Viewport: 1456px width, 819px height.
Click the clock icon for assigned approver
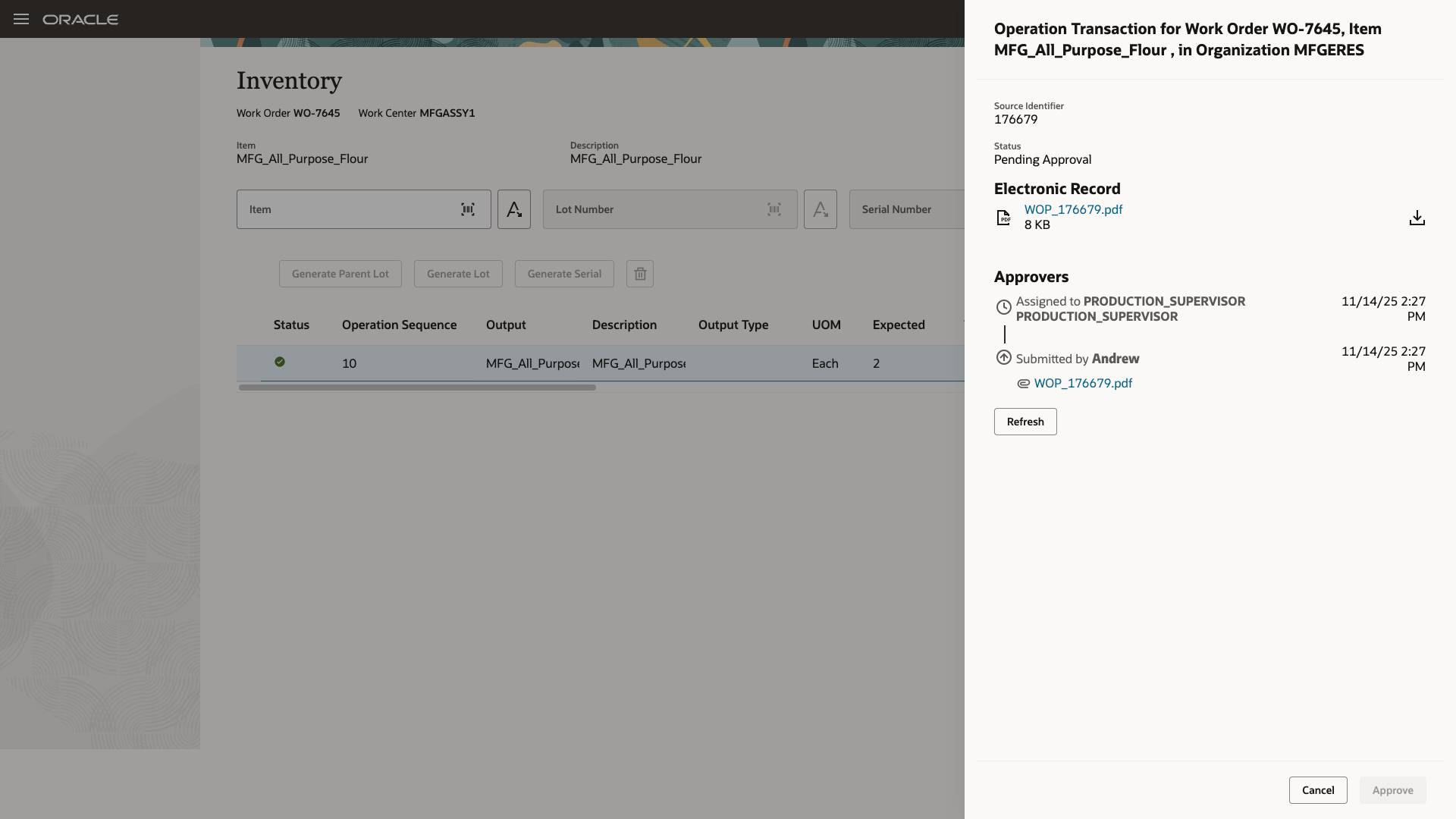(x=1003, y=307)
